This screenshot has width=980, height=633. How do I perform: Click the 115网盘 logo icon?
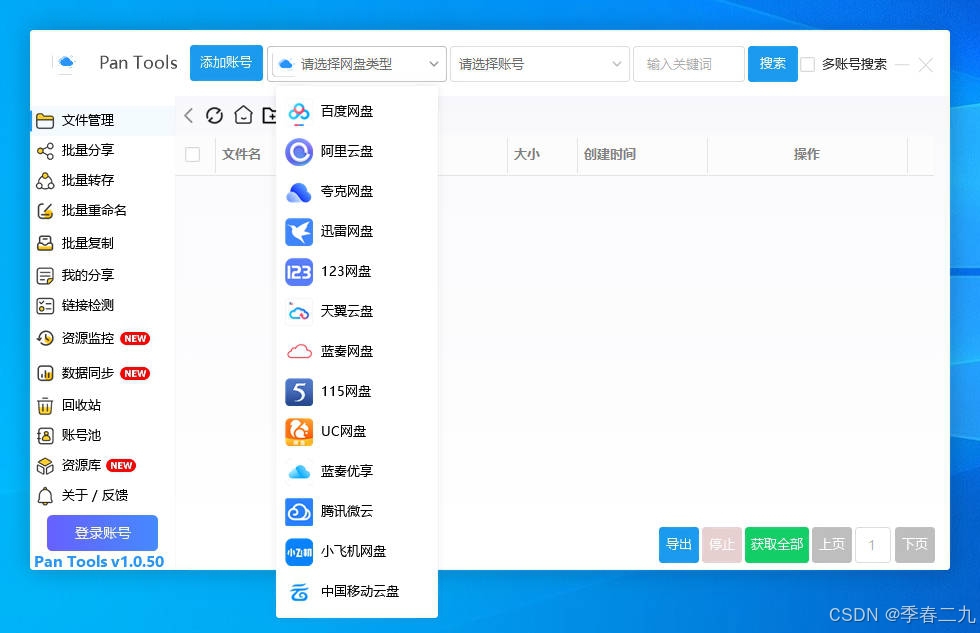(x=299, y=392)
